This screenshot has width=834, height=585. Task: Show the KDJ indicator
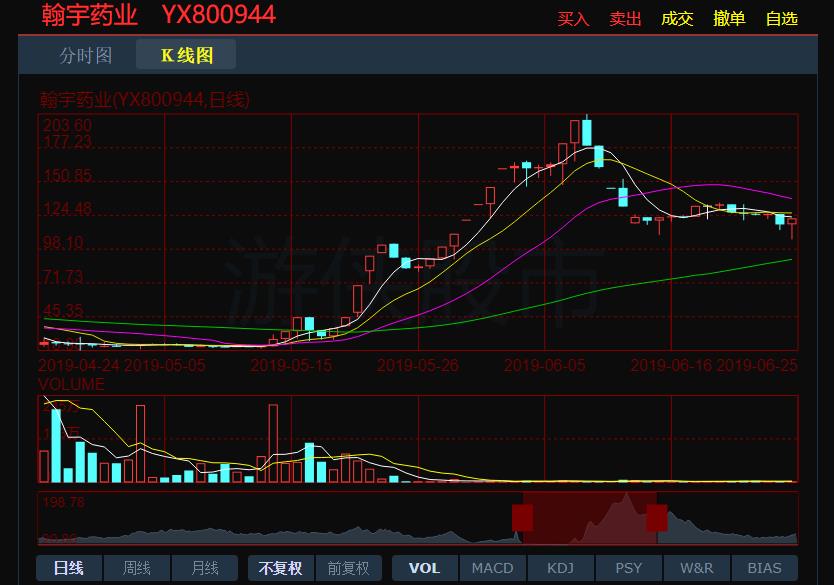pyautogui.click(x=561, y=568)
